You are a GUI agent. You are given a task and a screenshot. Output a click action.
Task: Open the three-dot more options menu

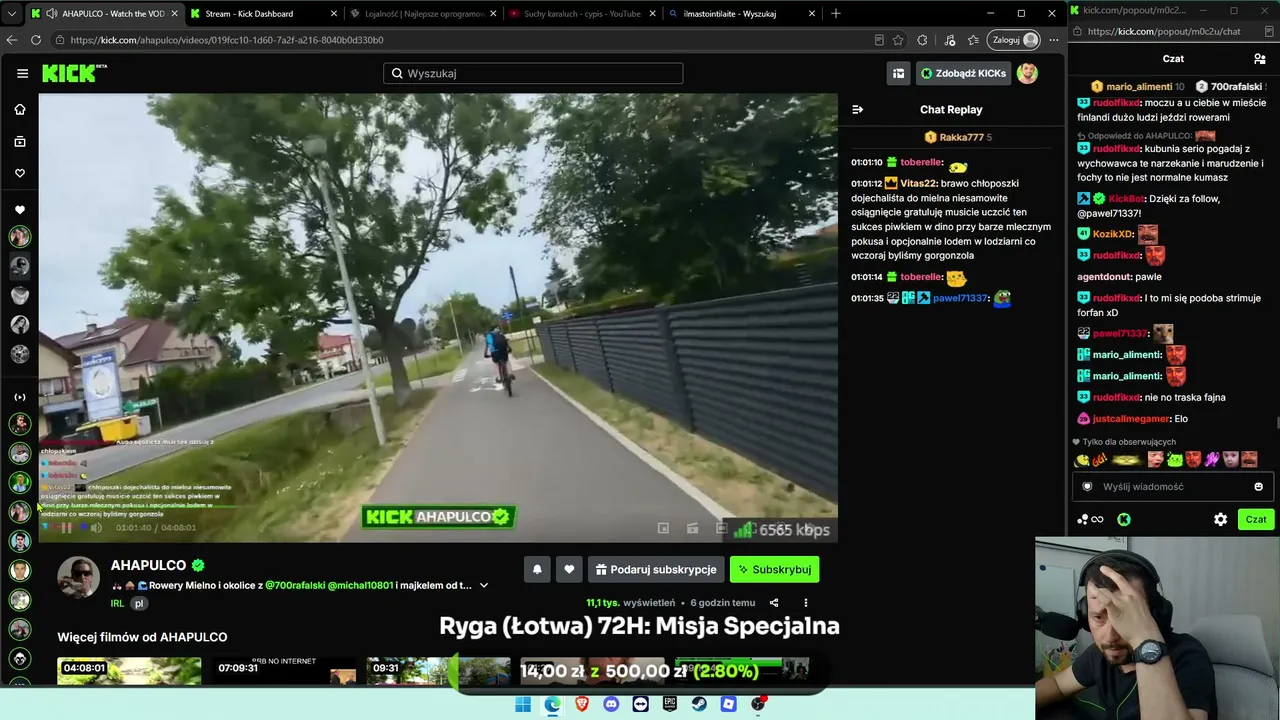(x=805, y=603)
